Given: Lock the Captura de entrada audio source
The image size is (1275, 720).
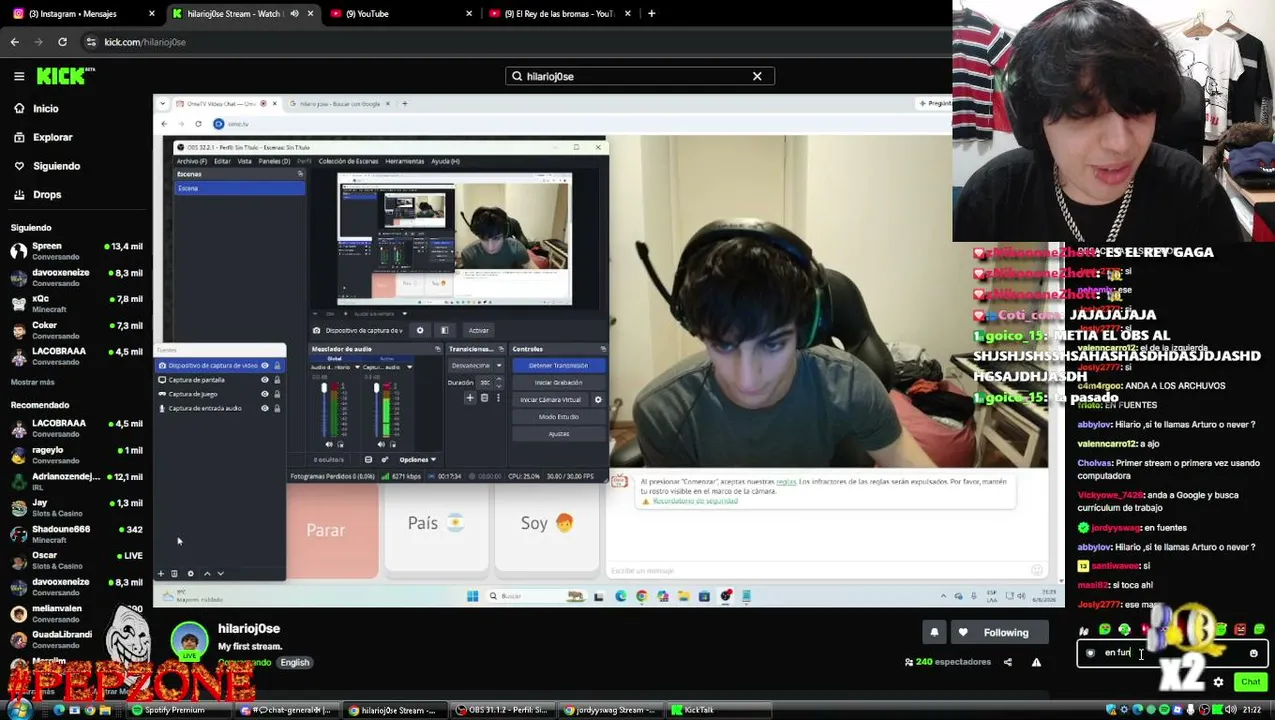Looking at the screenshot, I should tap(277, 408).
